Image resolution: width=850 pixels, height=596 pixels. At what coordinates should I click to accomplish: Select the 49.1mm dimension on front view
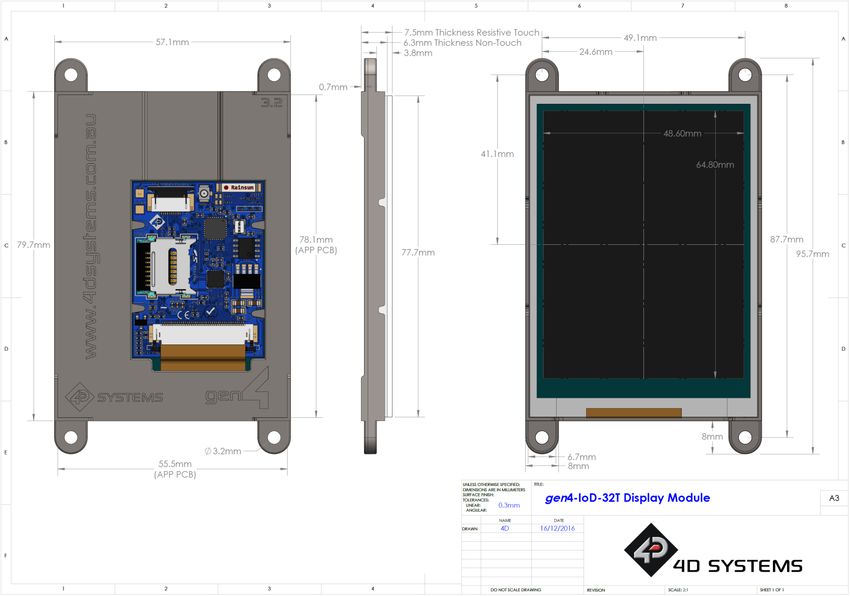(640, 38)
